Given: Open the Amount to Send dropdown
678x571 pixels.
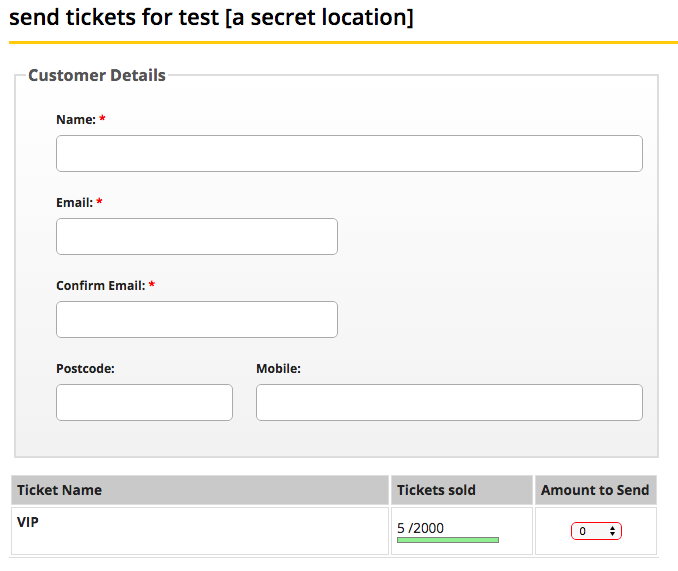Looking at the screenshot, I should click(x=596, y=531).
